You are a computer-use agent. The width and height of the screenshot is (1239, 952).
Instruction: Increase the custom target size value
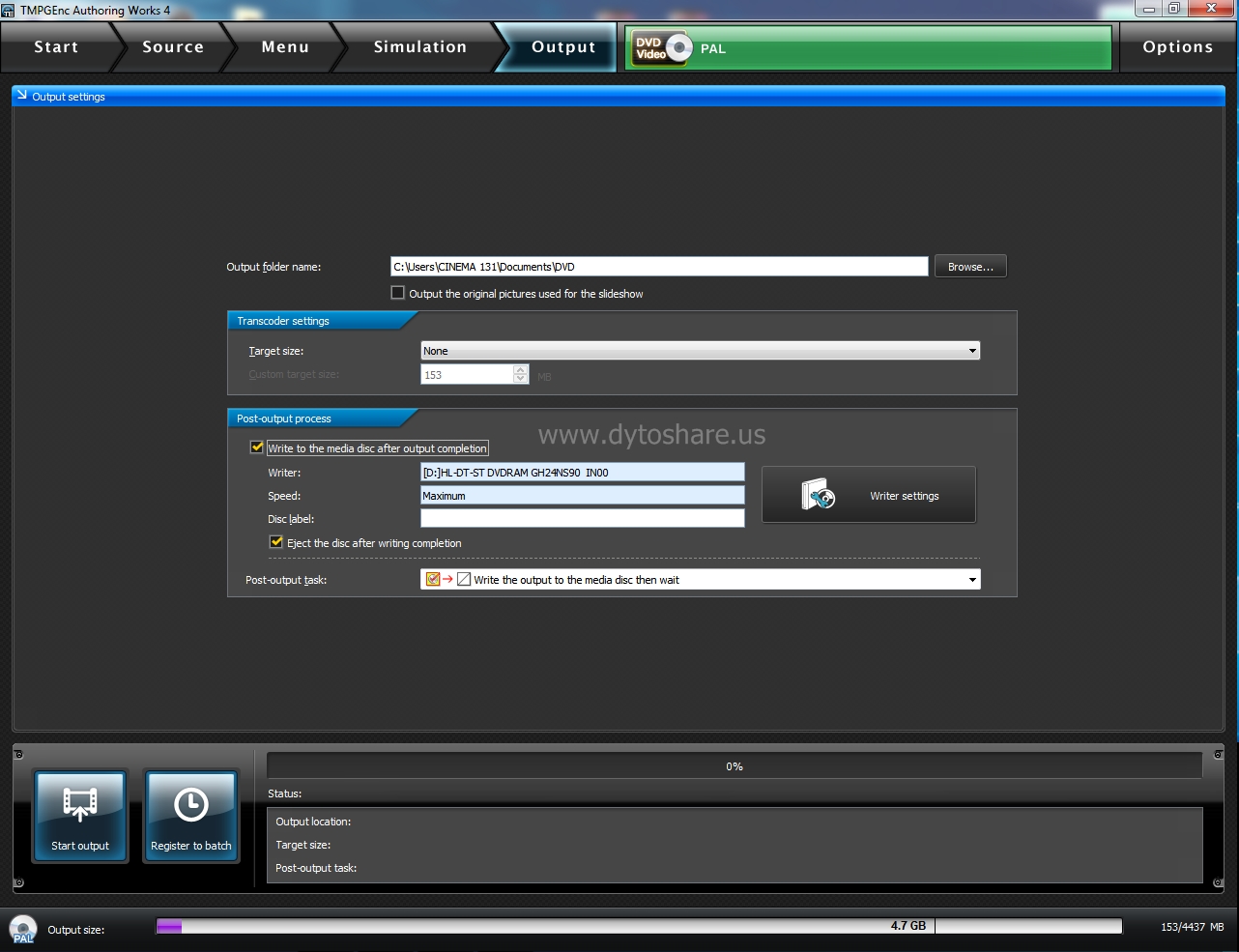click(521, 370)
